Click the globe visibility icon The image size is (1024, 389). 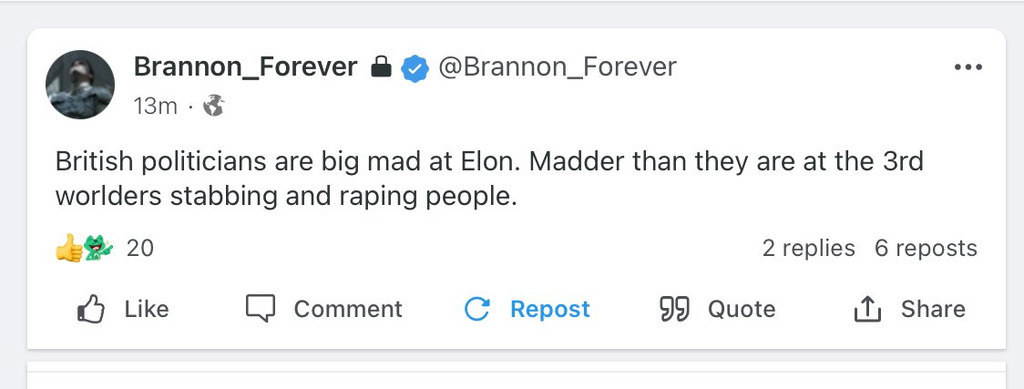click(x=213, y=105)
